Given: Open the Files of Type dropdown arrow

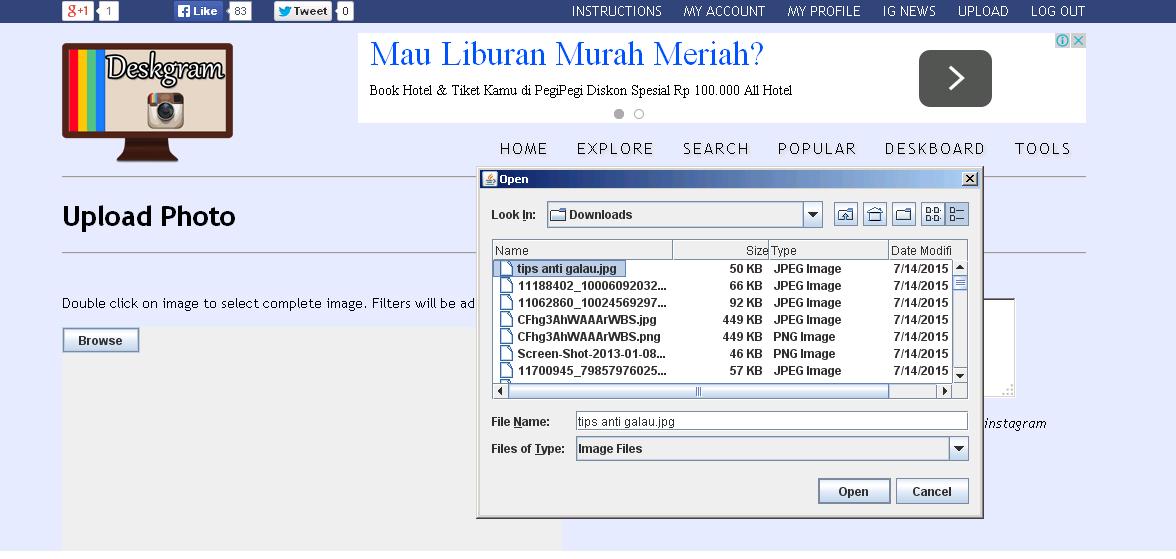Looking at the screenshot, I should click(958, 449).
